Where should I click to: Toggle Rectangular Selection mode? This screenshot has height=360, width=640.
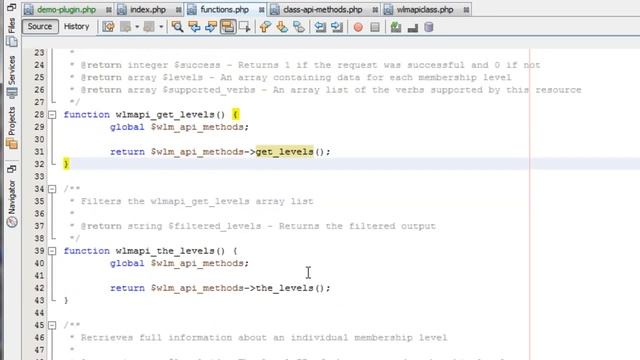click(x=244, y=27)
